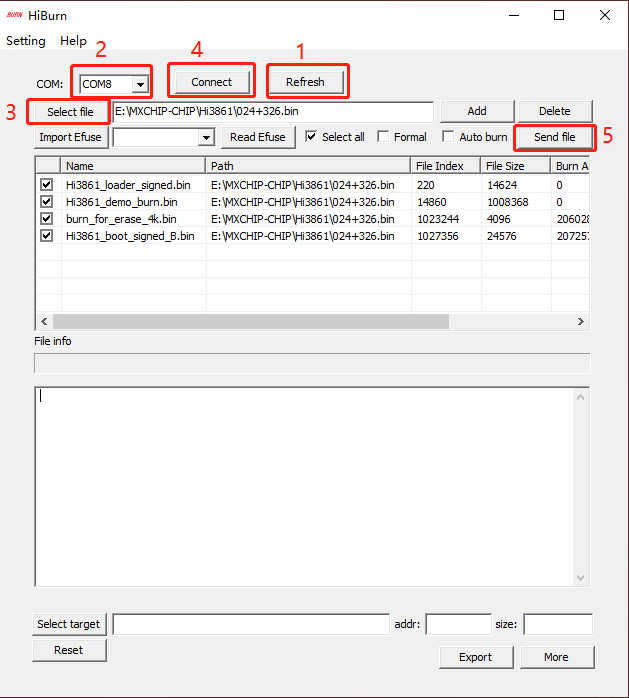Click the table's right scroll arrow

click(580, 321)
